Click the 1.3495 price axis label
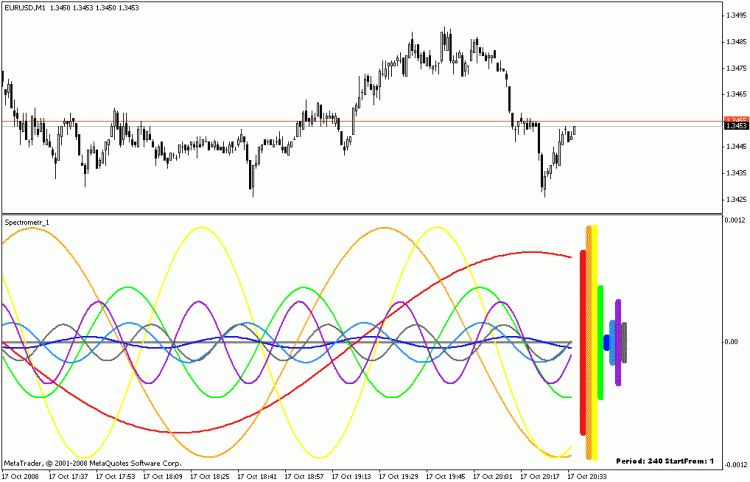Image resolution: width=750 pixels, height=482 pixels. pos(735,15)
